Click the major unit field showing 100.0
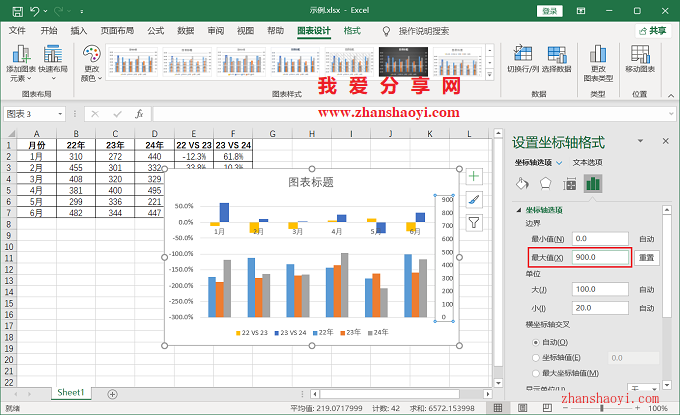The image size is (680, 415). click(600, 289)
